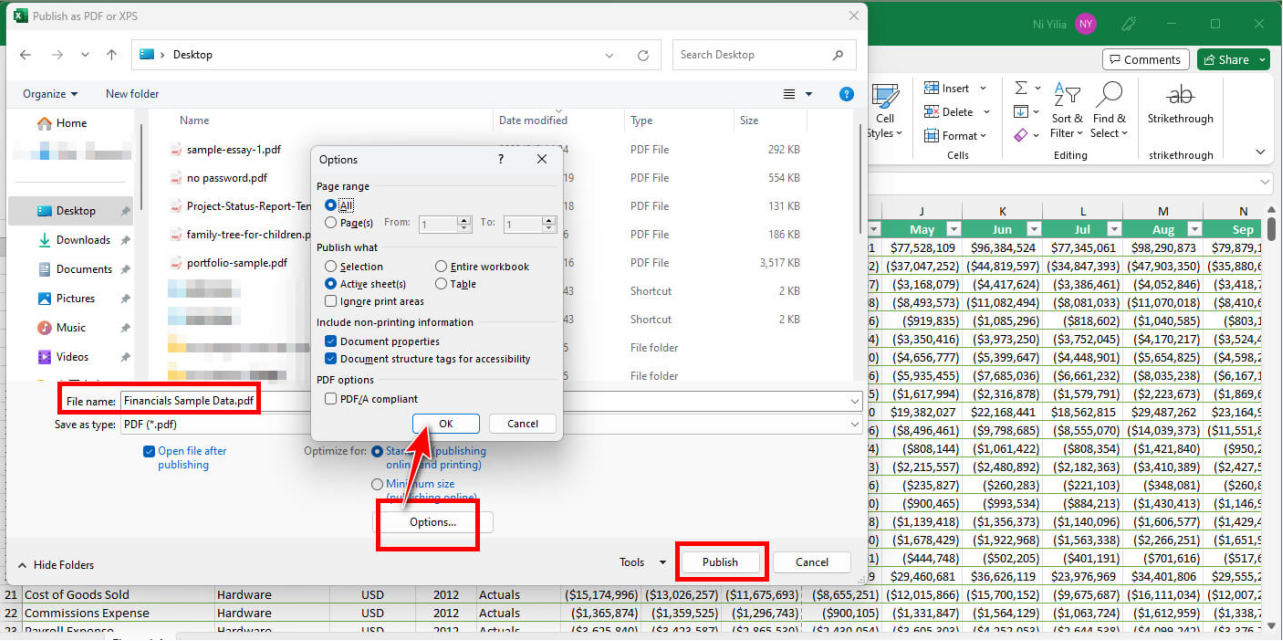
Task: Click the Options dialog help question mark
Action: pos(501,159)
